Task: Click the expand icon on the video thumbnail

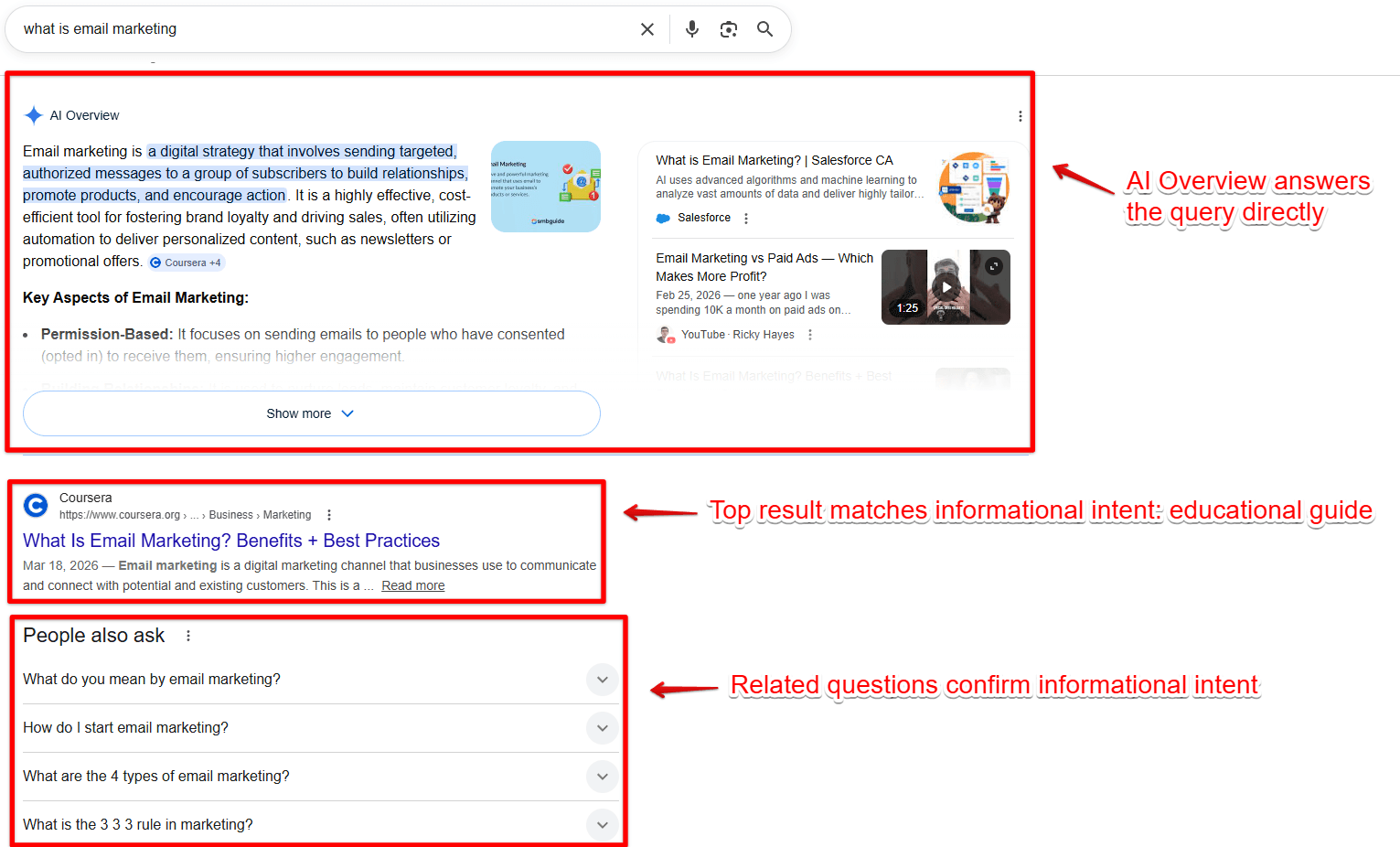Action: [x=994, y=265]
